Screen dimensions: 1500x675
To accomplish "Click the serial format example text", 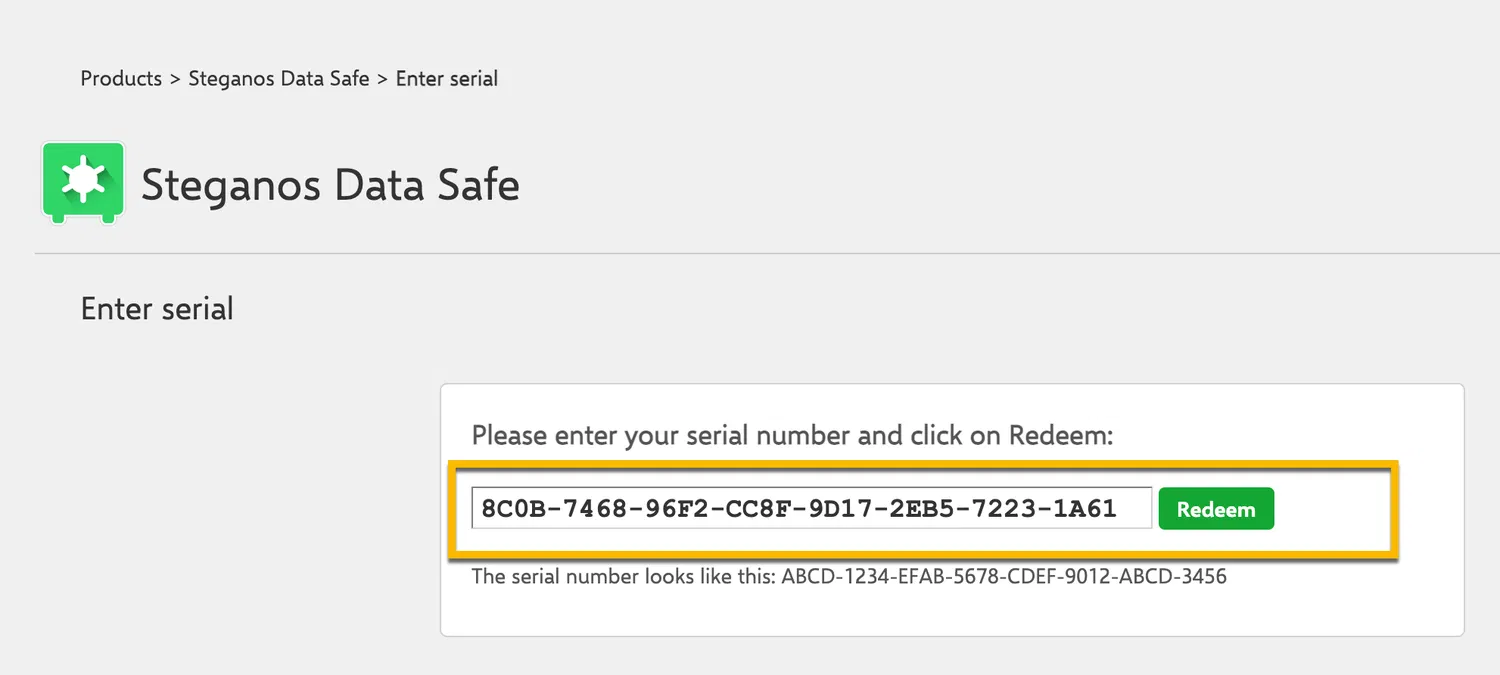I will tap(848, 576).
